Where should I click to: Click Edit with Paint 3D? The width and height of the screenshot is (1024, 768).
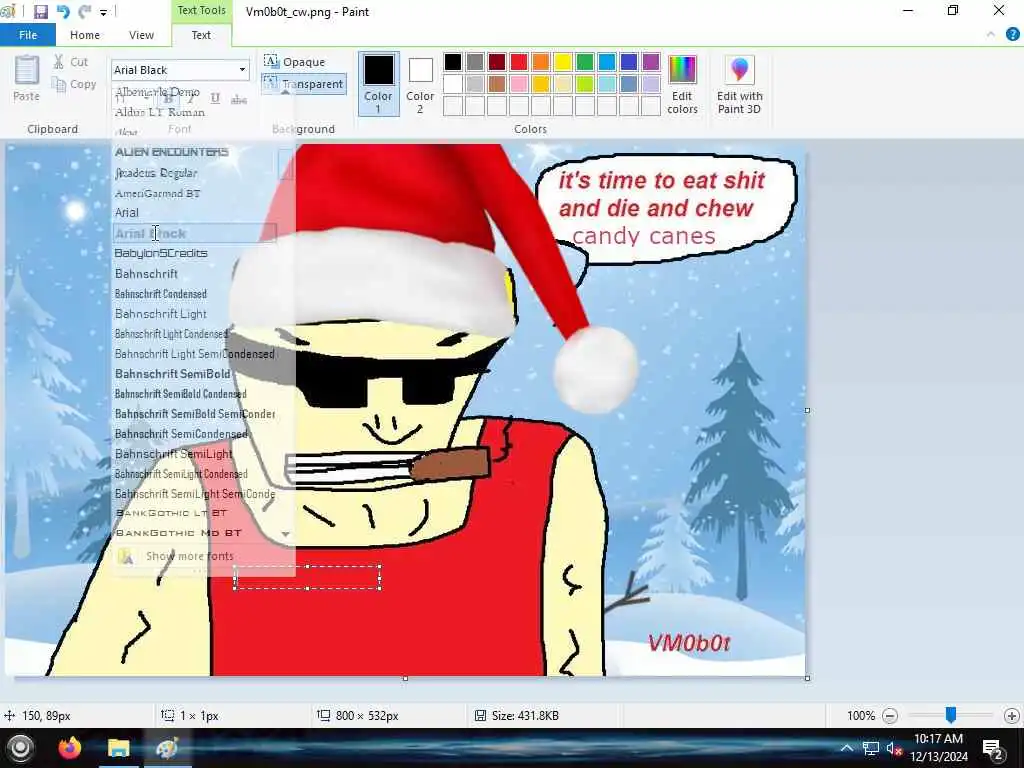(739, 84)
